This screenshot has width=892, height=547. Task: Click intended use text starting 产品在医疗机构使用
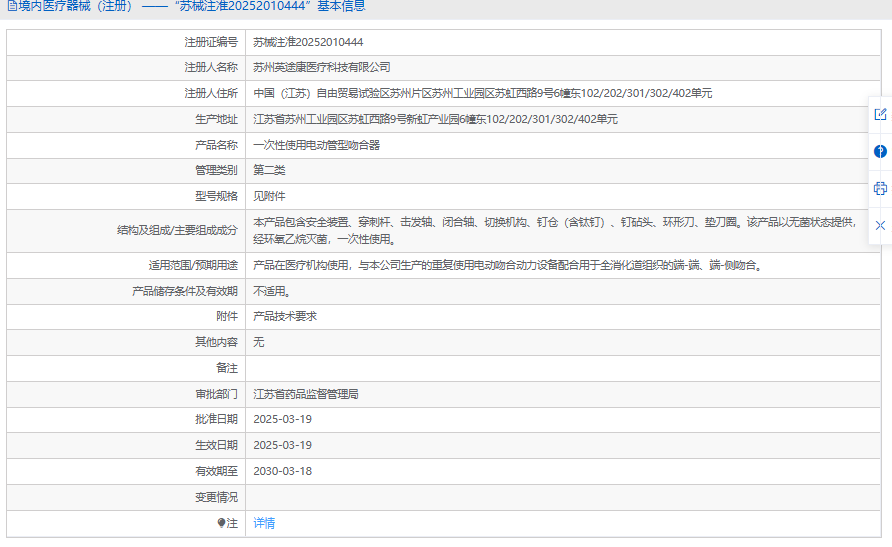[x=507, y=265]
